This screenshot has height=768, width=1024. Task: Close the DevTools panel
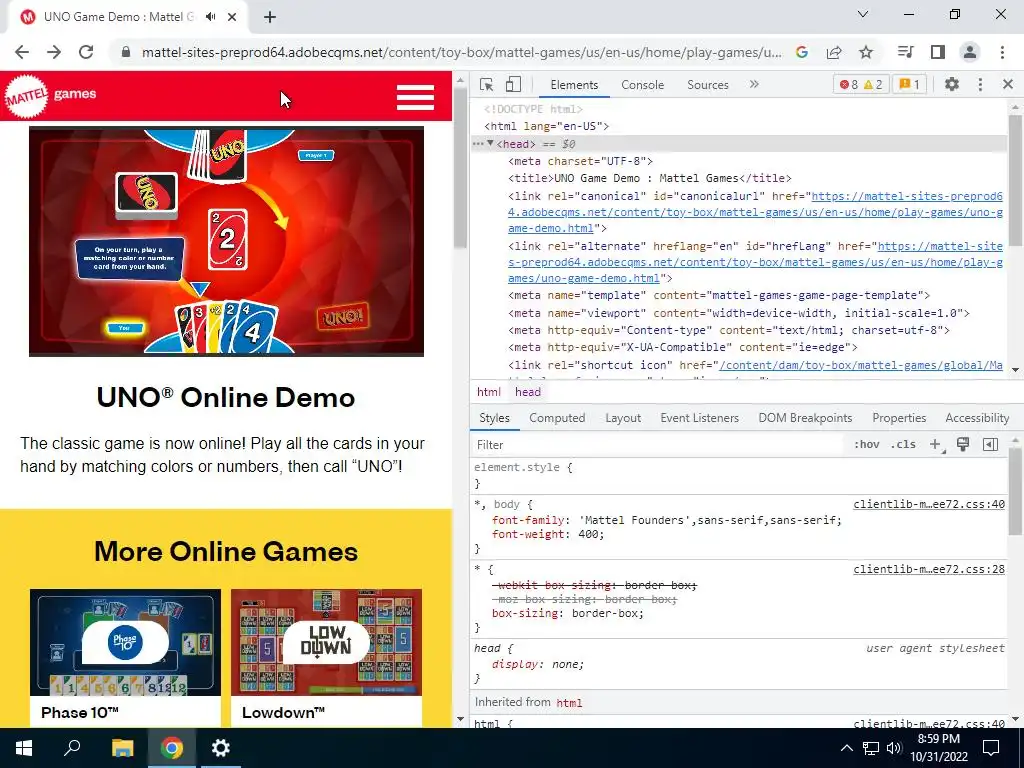(1008, 84)
